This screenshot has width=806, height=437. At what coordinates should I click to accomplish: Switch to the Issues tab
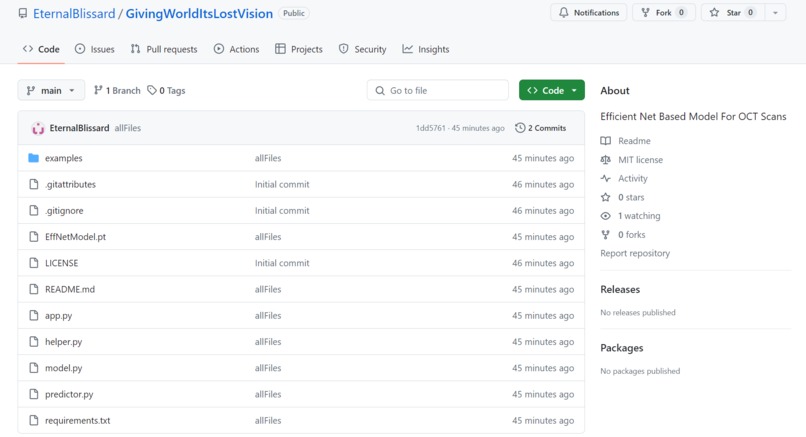click(95, 49)
